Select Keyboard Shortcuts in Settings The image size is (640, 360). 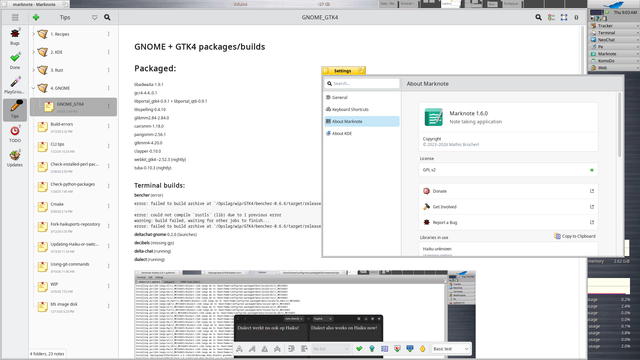point(362,109)
